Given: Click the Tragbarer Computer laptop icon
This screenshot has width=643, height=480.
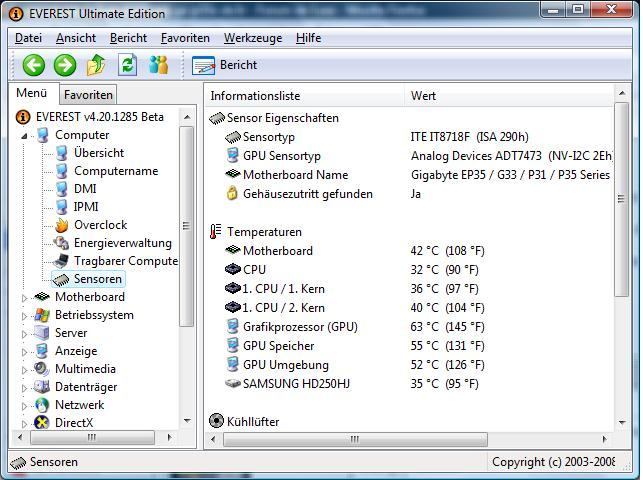Looking at the screenshot, I should tap(62, 261).
